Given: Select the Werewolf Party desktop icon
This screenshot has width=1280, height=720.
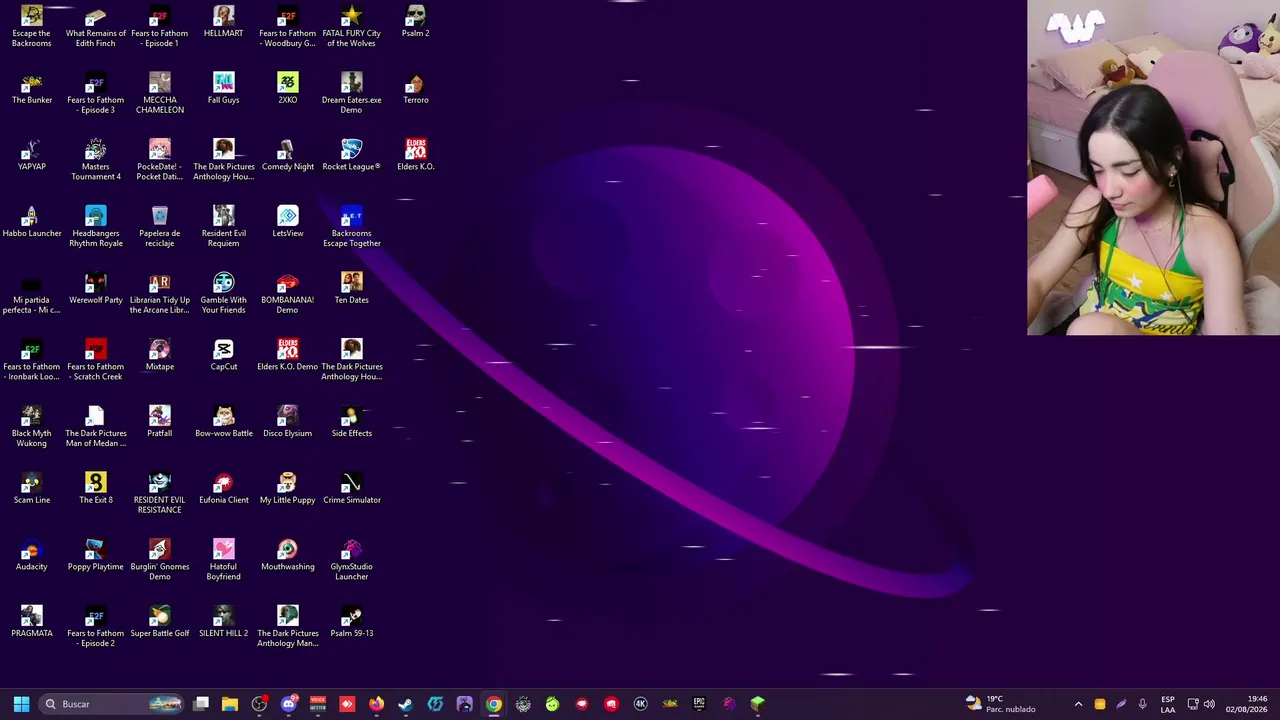Looking at the screenshot, I should [x=96, y=289].
